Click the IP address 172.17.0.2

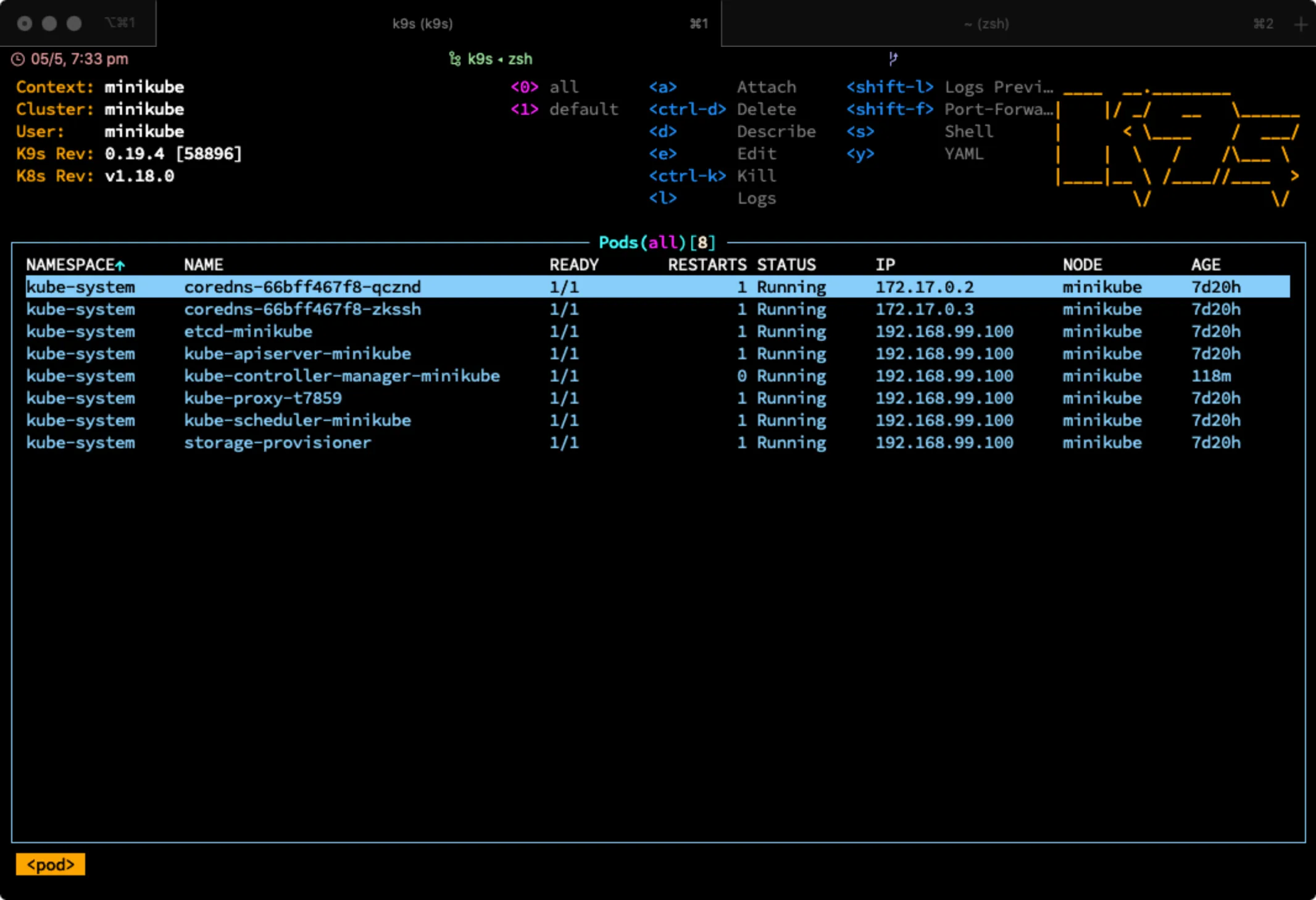tap(925, 287)
